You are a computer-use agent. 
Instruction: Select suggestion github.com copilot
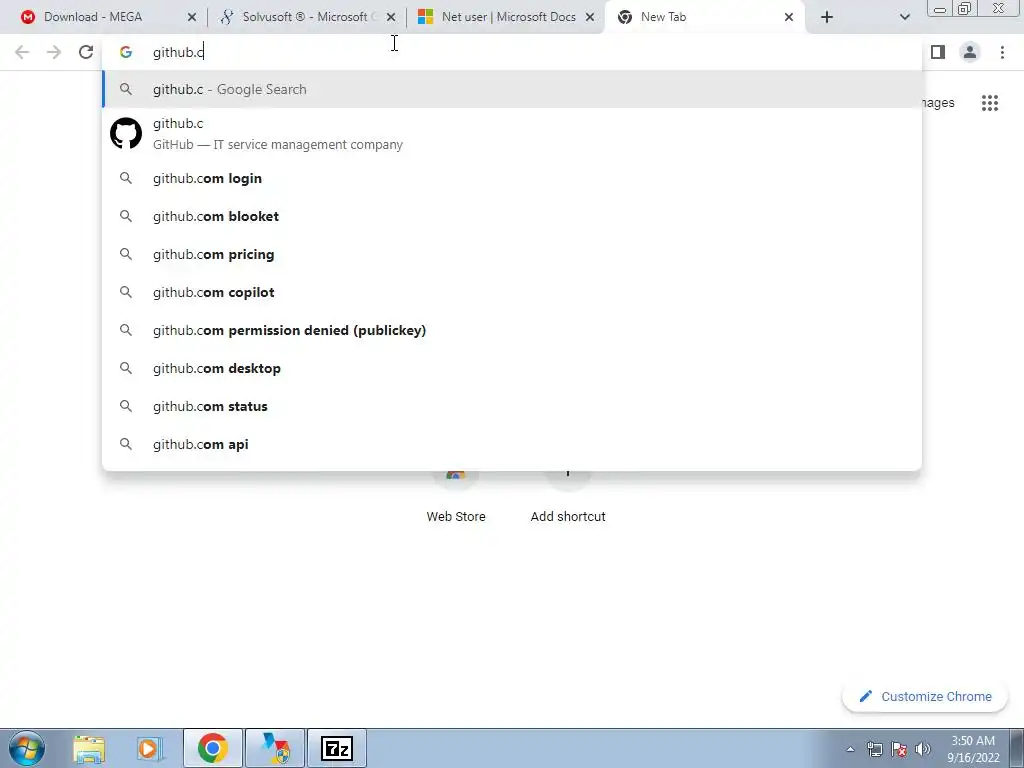click(x=512, y=292)
